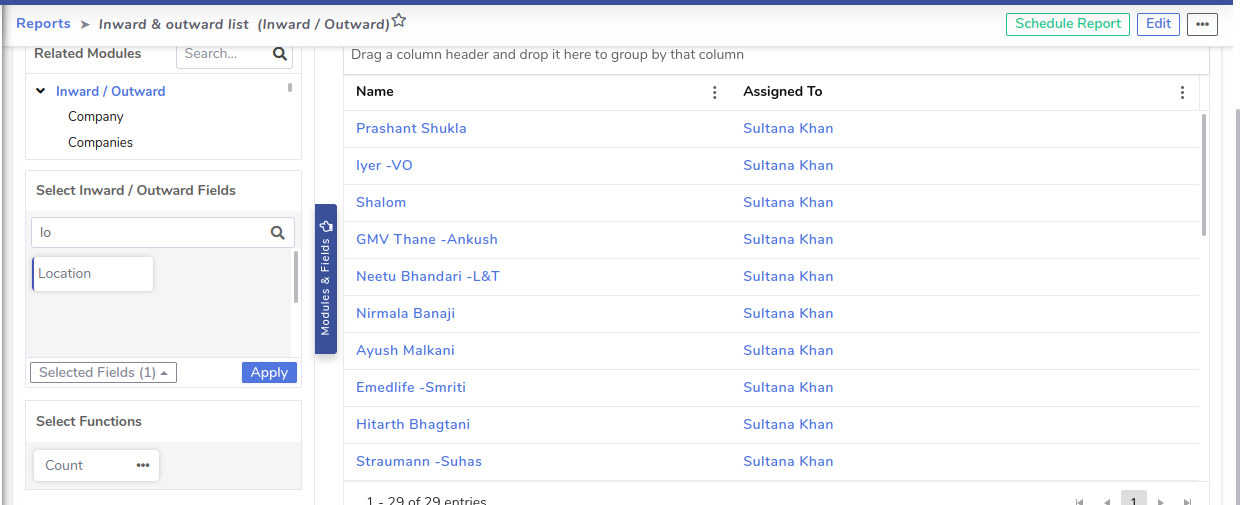Mark report as favorite with star icon
This screenshot has height=505, width=1243.
399,20
